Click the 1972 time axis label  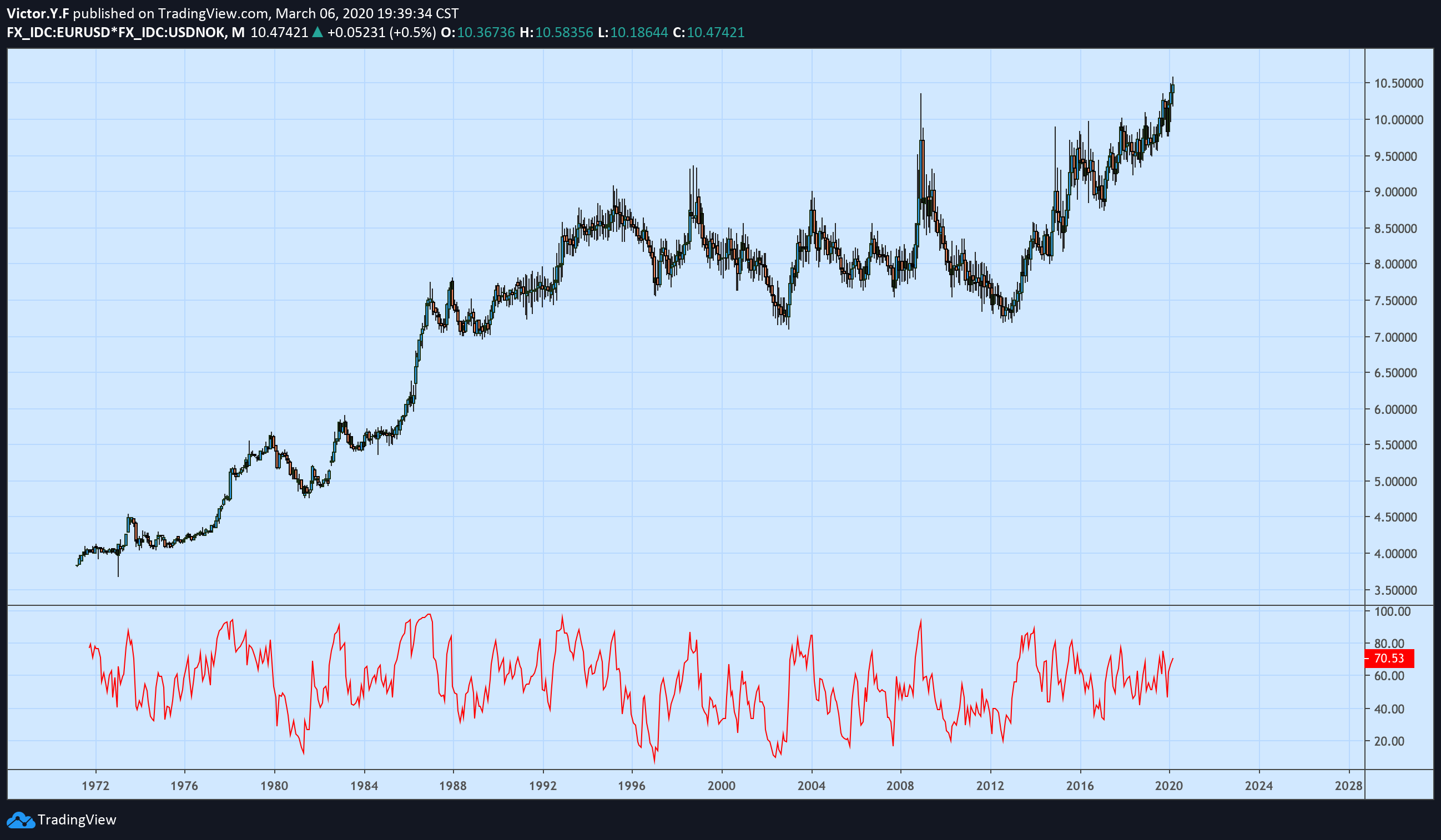point(95,786)
